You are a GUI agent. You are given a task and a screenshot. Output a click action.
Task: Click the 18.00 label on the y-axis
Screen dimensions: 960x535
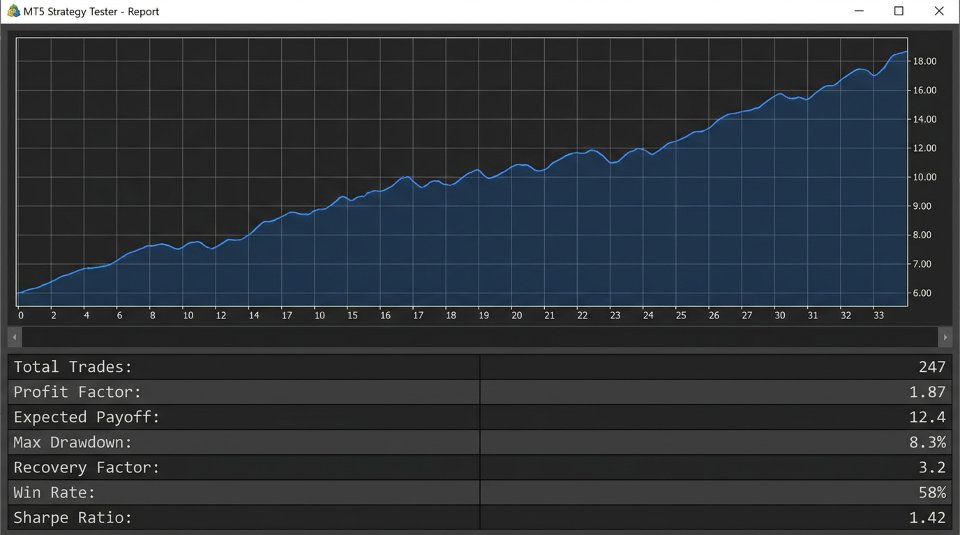[924, 61]
